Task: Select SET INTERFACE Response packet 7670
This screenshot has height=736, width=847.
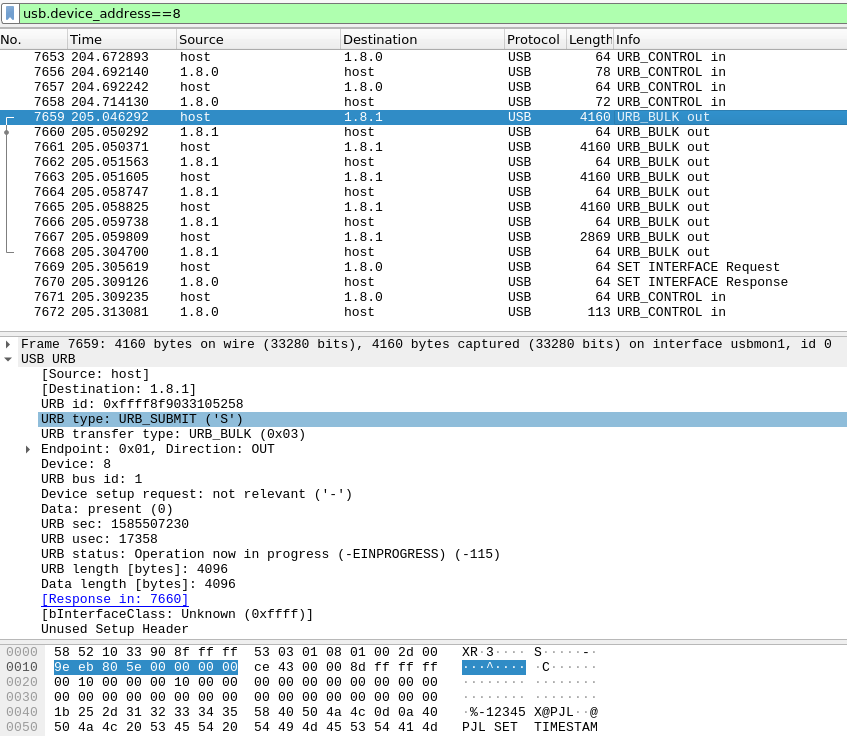Action: (x=424, y=282)
